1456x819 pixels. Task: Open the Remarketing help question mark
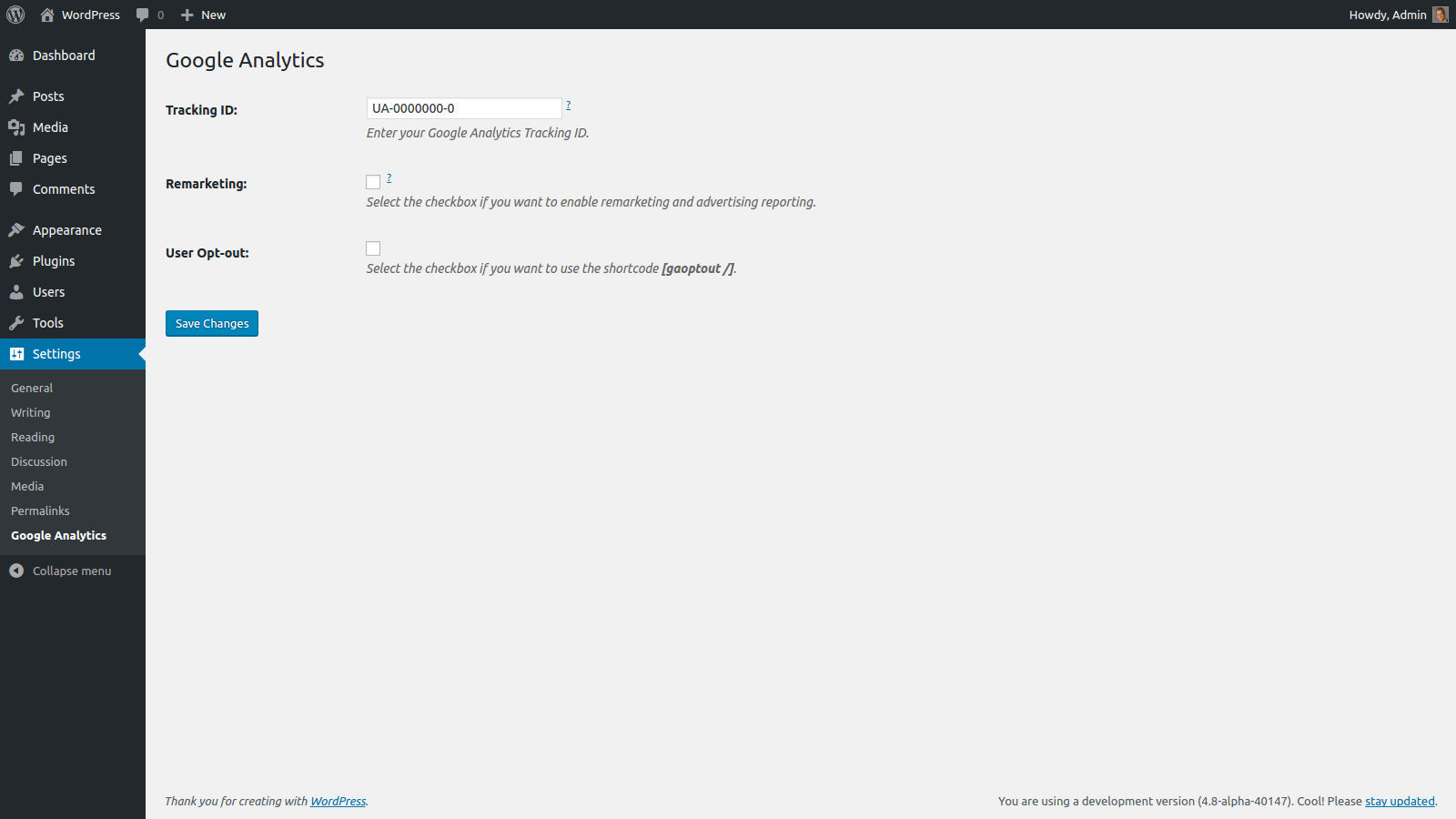pyautogui.click(x=389, y=178)
